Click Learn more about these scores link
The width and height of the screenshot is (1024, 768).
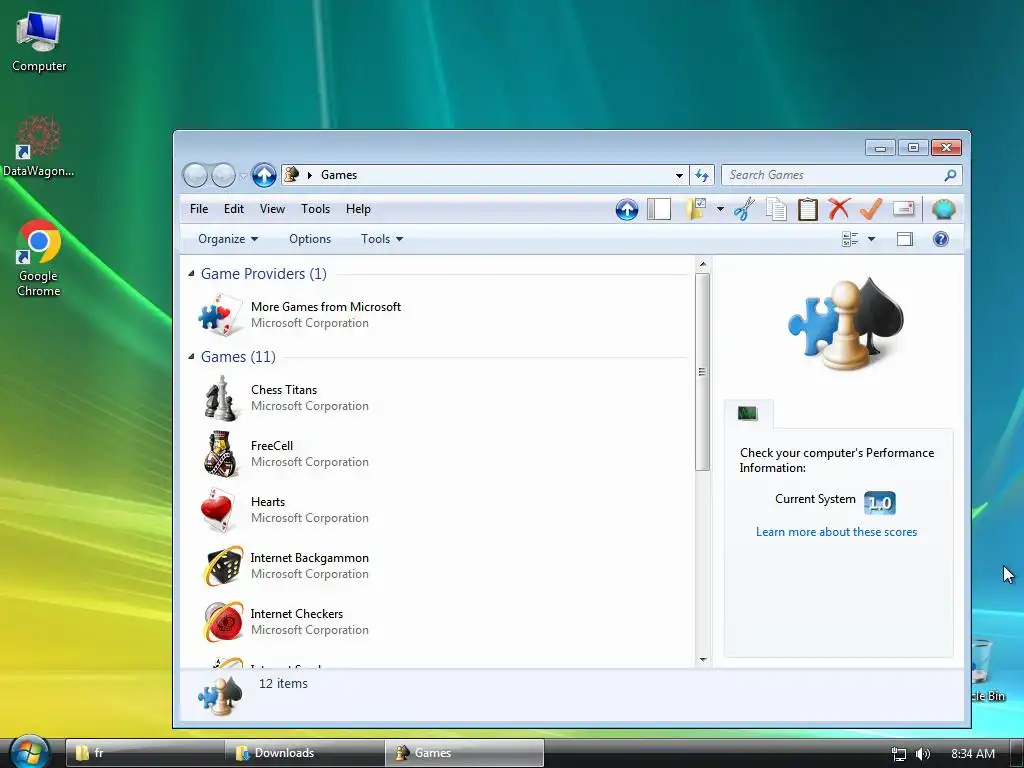click(x=837, y=532)
